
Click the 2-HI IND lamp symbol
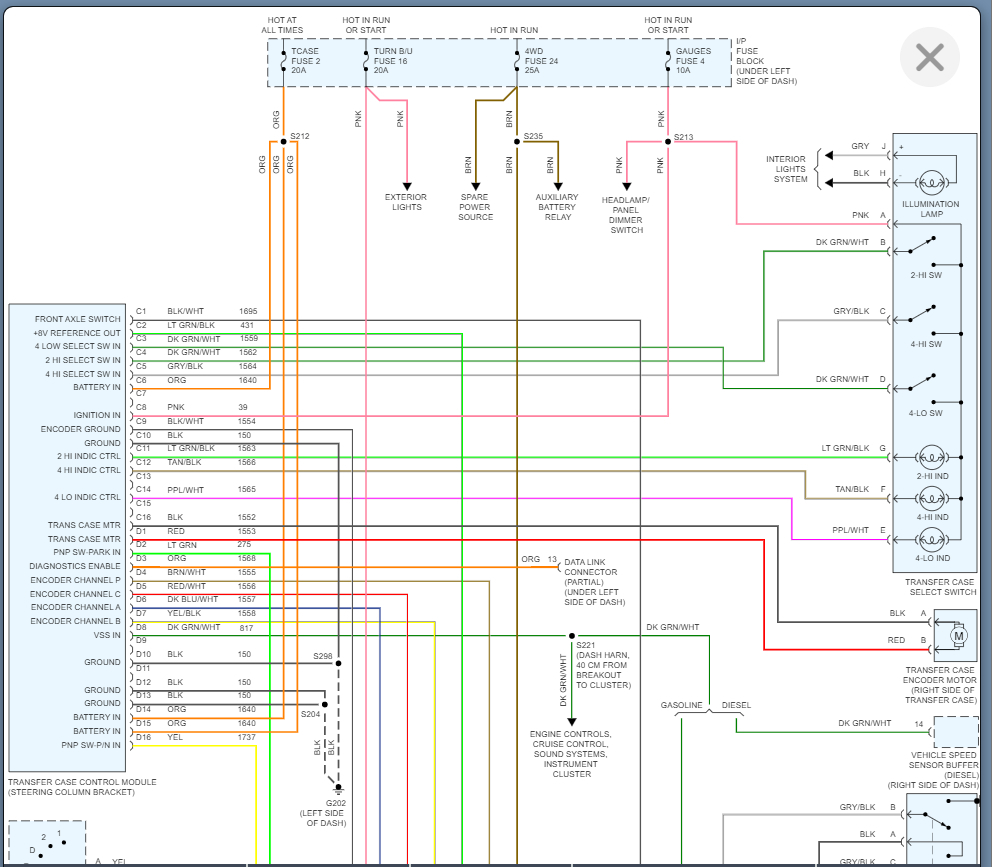931,457
